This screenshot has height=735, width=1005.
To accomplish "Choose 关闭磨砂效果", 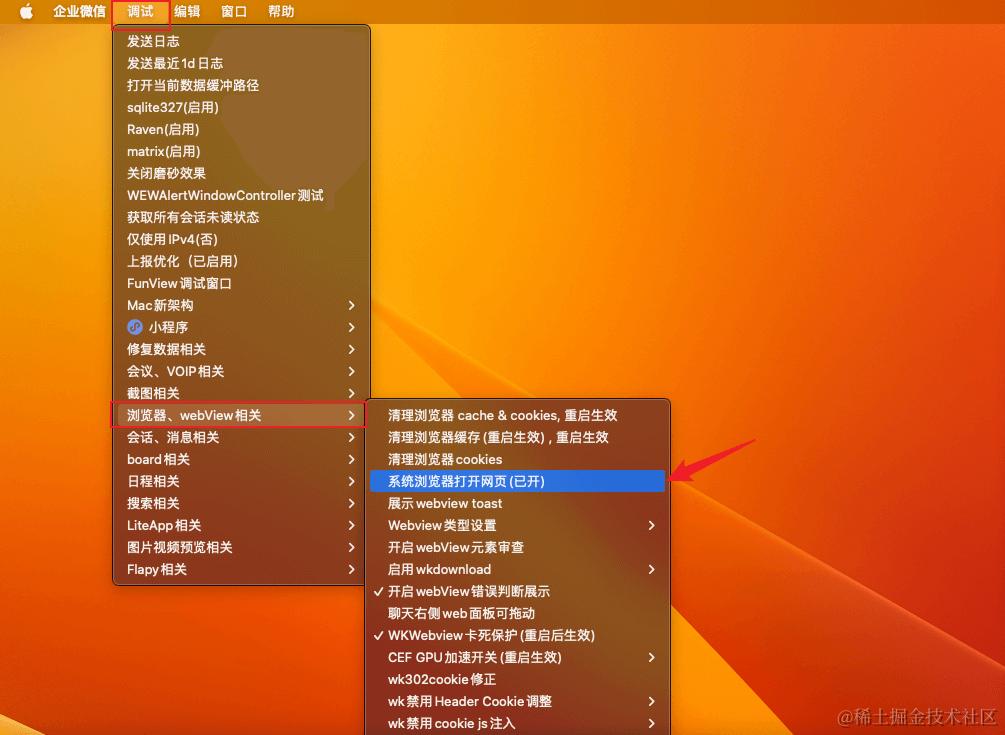I will [241, 173].
